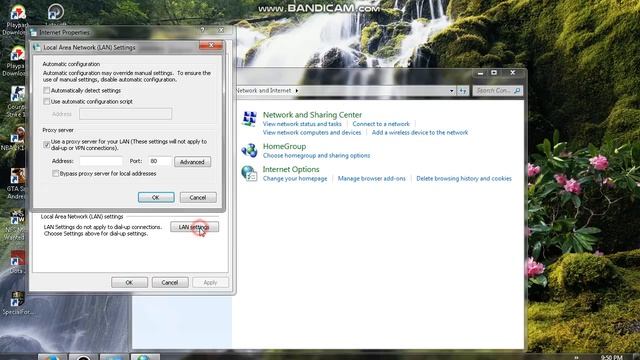Click the Internet Options globe icon
The image size is (640, 360).
click(249, 173)
